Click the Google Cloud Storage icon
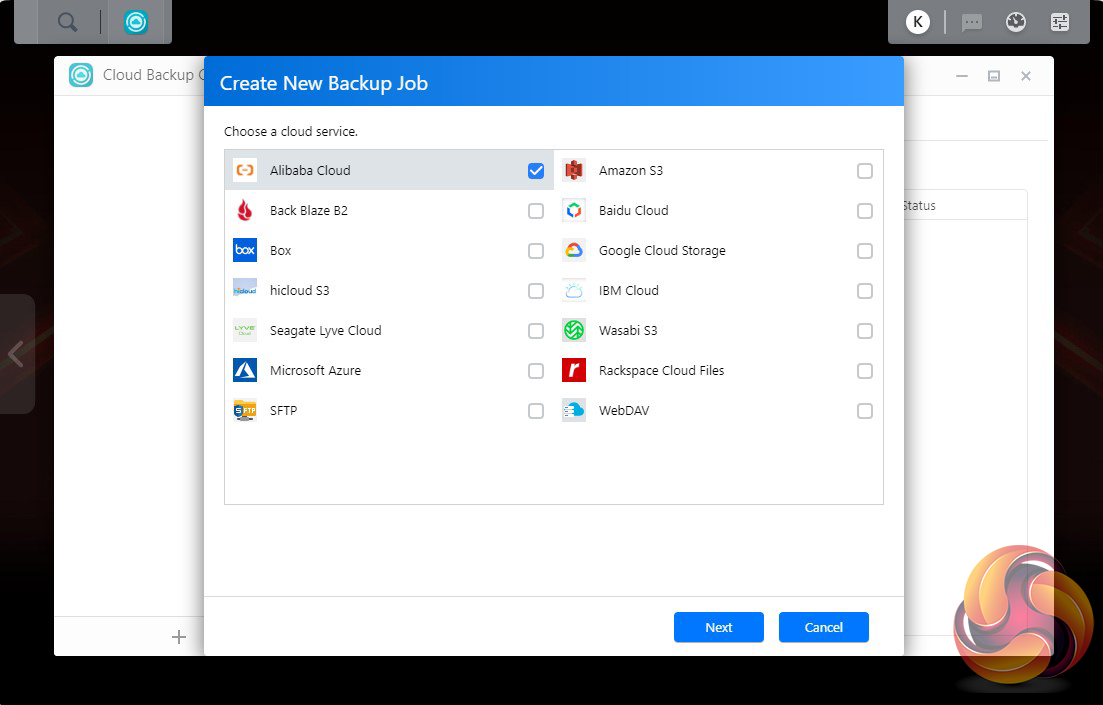 tap(573, 250)
